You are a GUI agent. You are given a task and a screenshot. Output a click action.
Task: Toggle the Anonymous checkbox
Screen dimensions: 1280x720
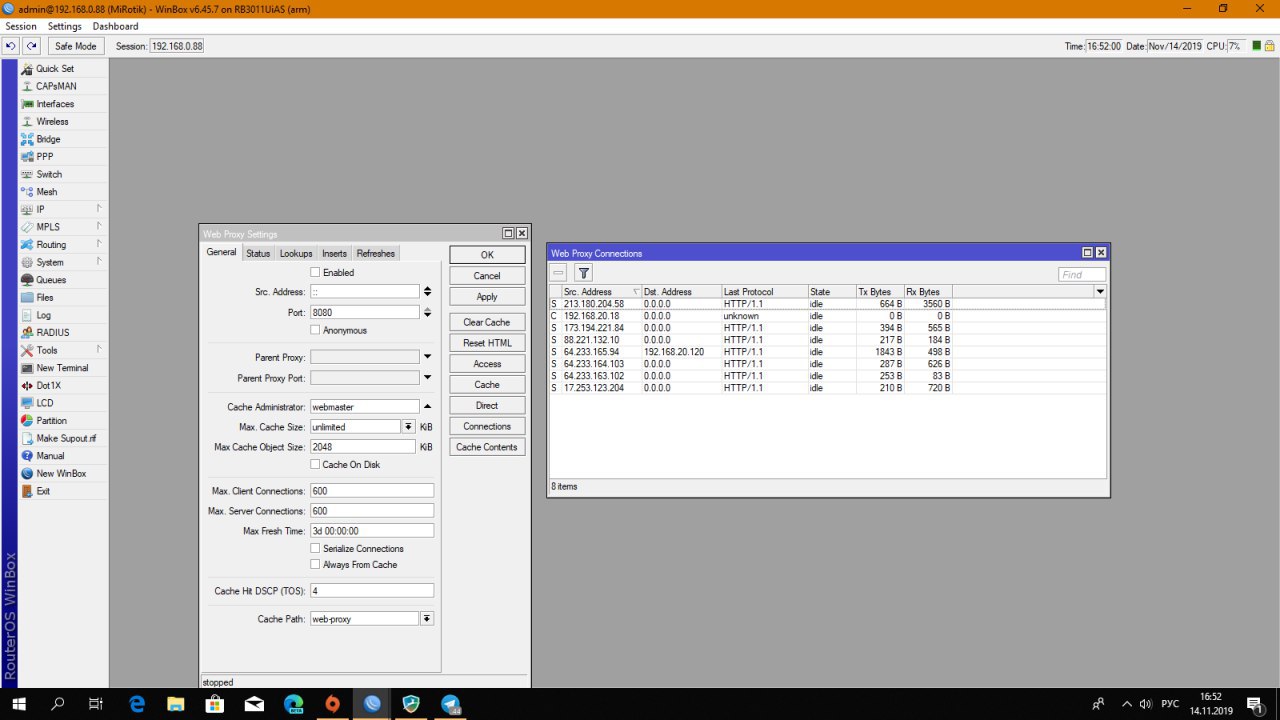click(315, 330)
